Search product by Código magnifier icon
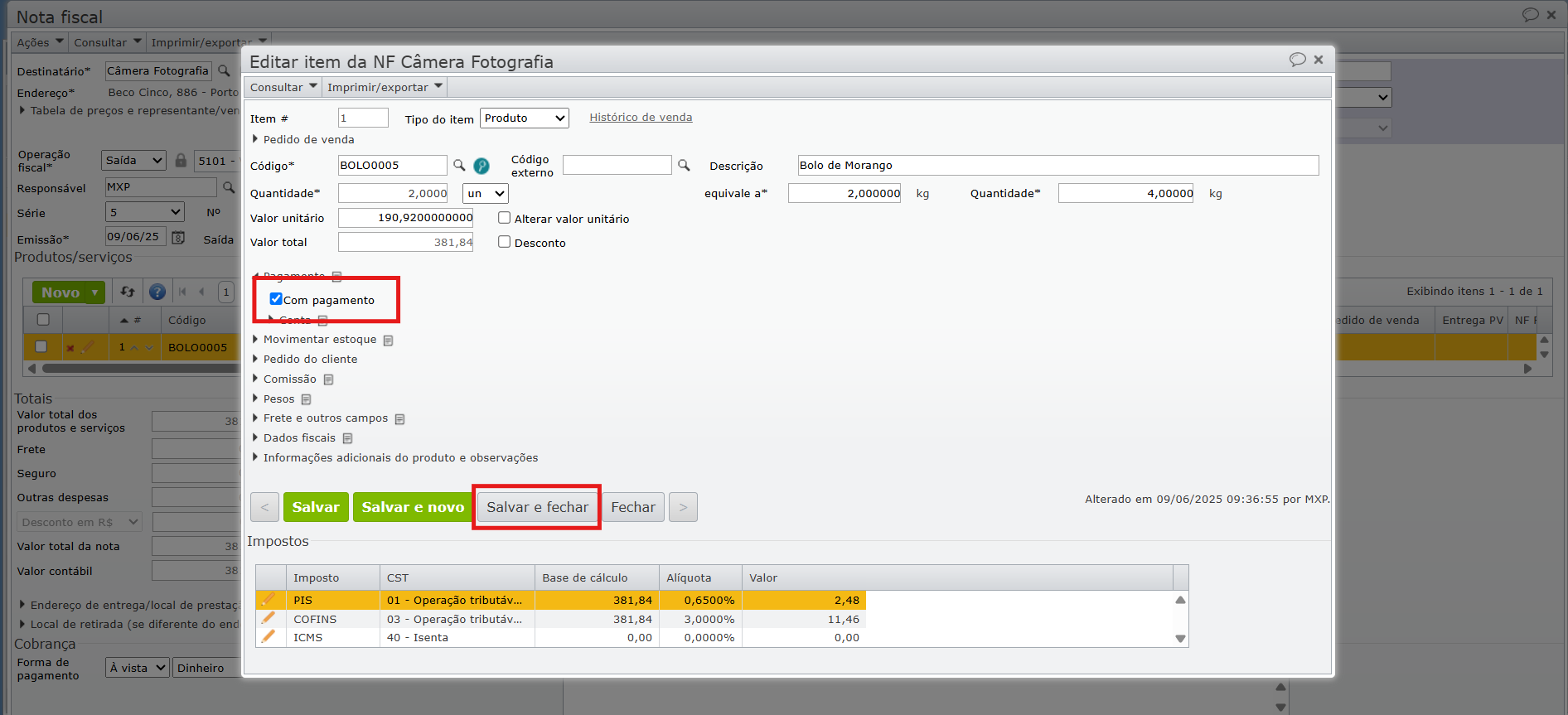The height and width of the screenshot is (715, 1568). click(x=459, y=165)
